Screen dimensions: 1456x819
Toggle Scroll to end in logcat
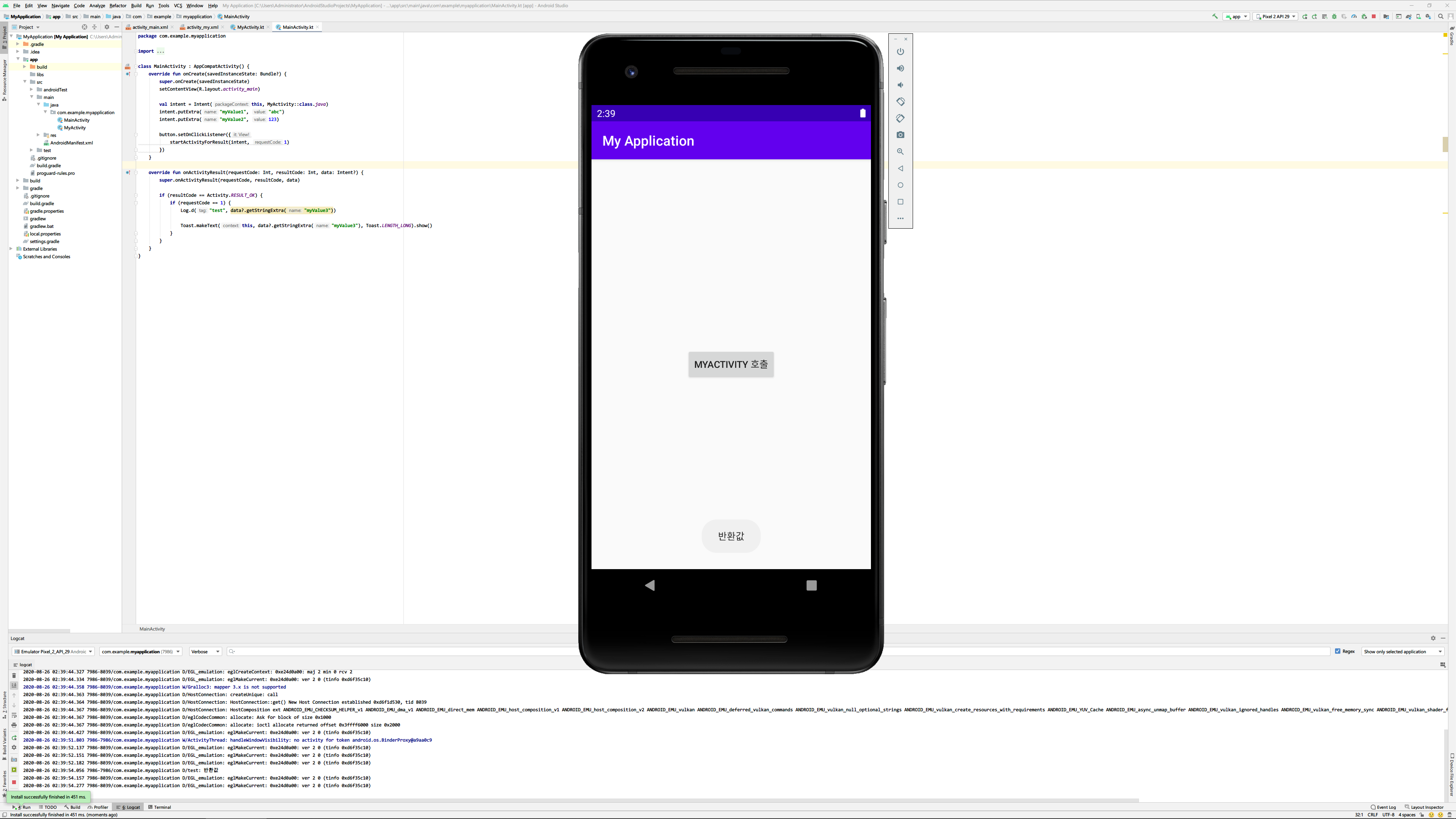[14, 686]
